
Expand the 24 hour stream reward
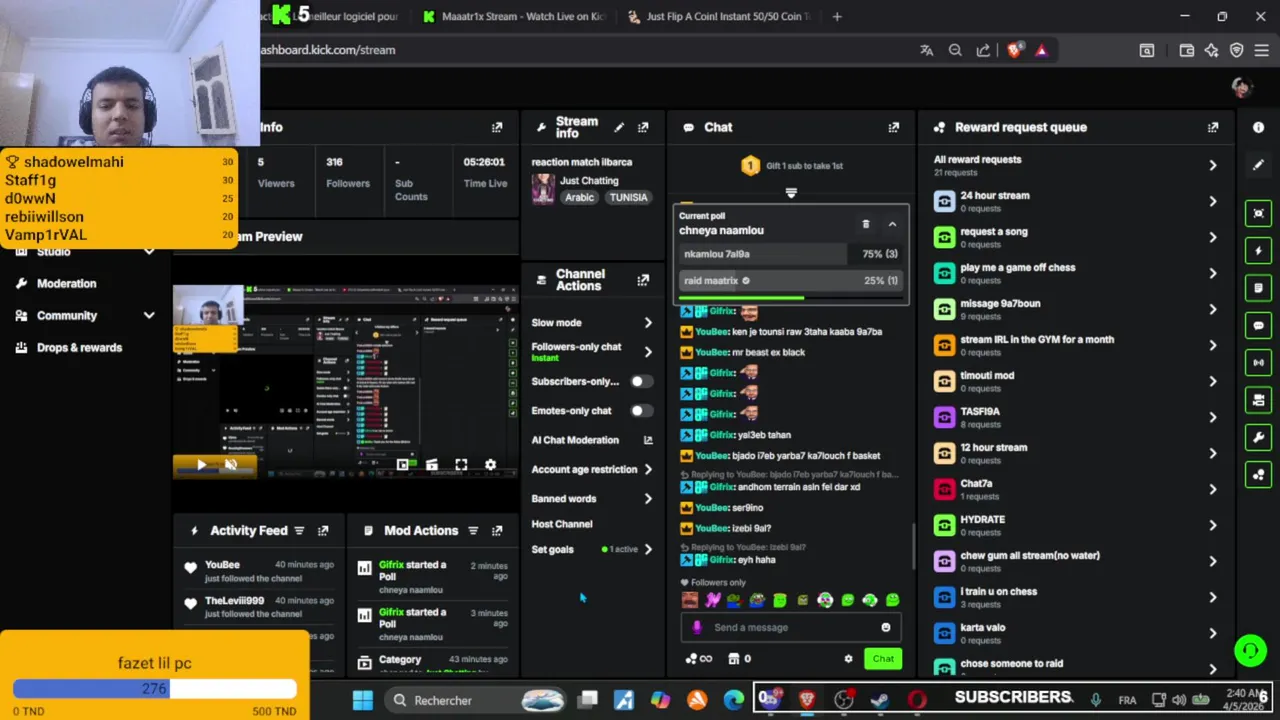pos(1212,201)
